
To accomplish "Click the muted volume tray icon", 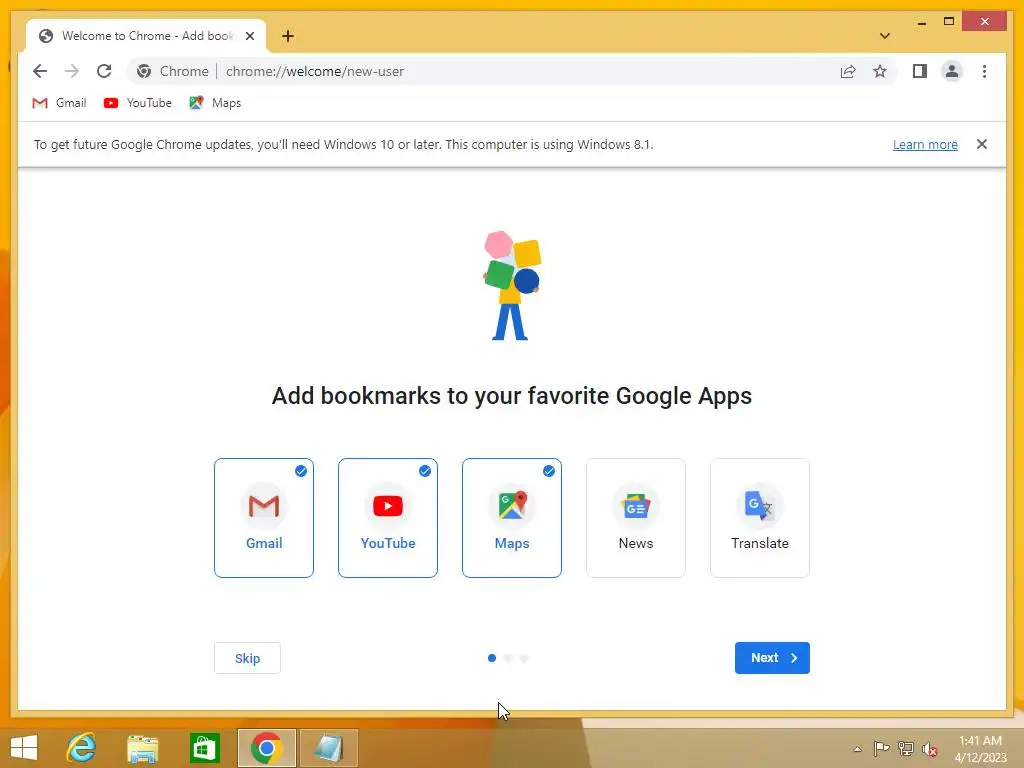I will (x=930, y=749).
